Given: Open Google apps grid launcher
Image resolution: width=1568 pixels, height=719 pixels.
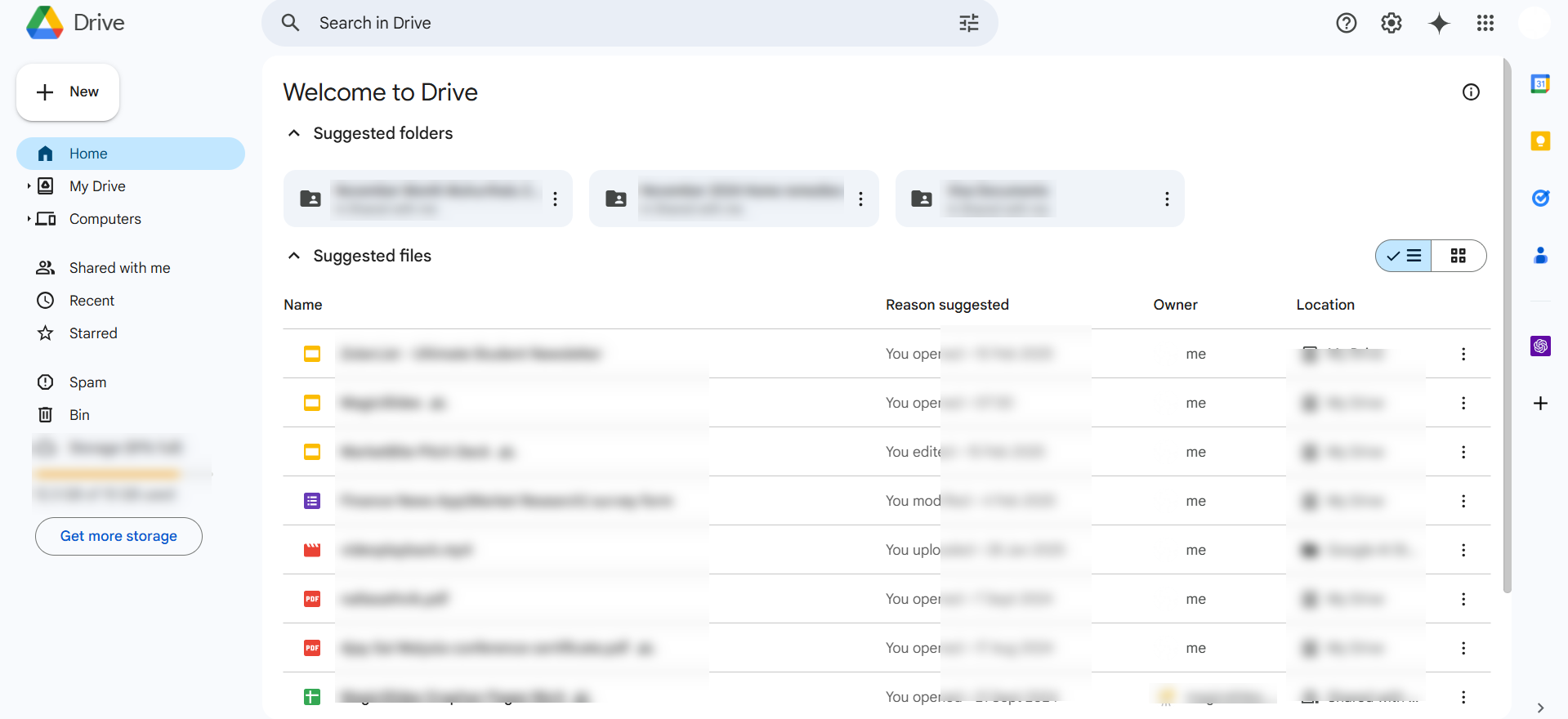Looking at the screenshot, I should click(x=1485, y=23).
